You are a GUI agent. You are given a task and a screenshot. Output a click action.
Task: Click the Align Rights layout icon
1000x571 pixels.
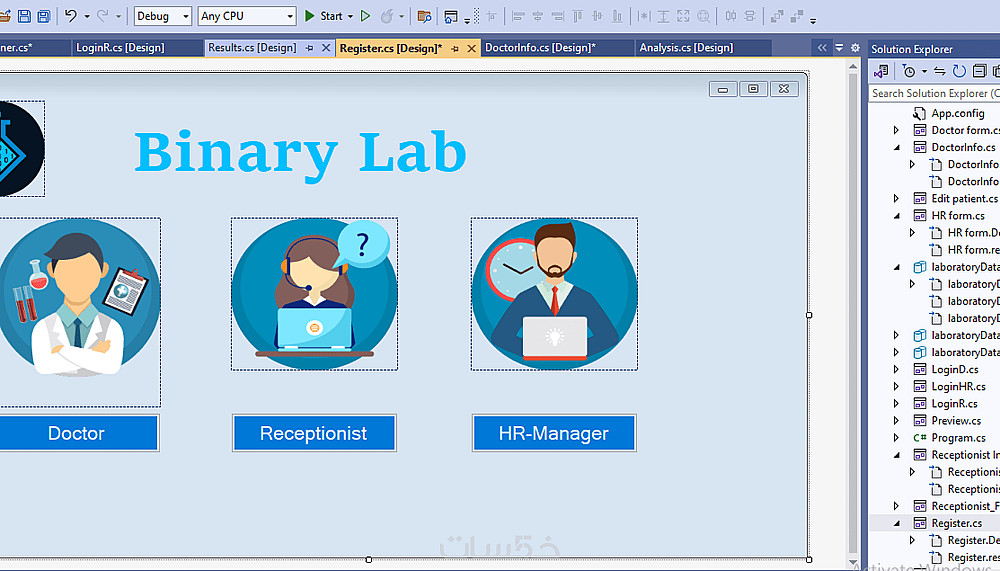pos(558,17)
